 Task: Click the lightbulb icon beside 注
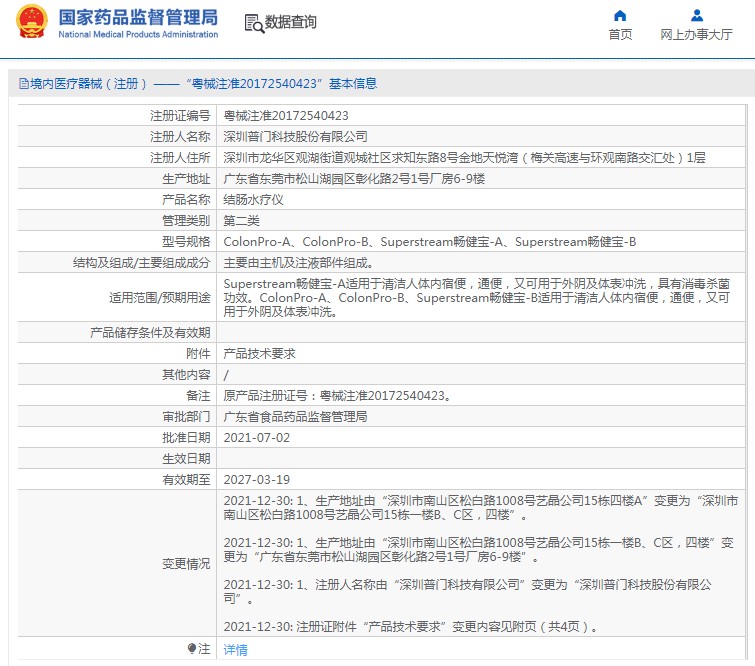pyautogui.click(x=192, y=649)
